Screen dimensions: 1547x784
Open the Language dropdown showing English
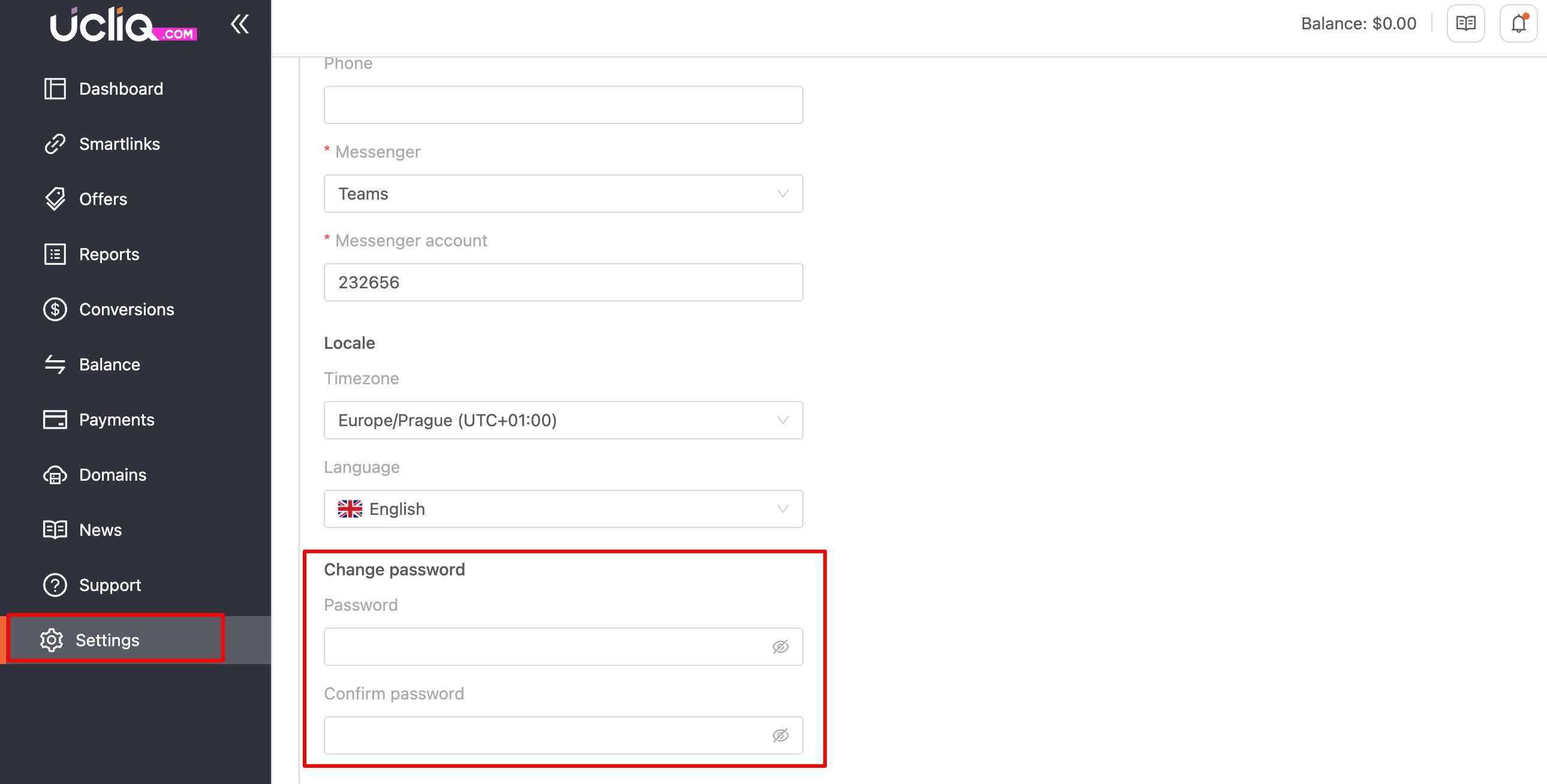click(x=562, y=509)
